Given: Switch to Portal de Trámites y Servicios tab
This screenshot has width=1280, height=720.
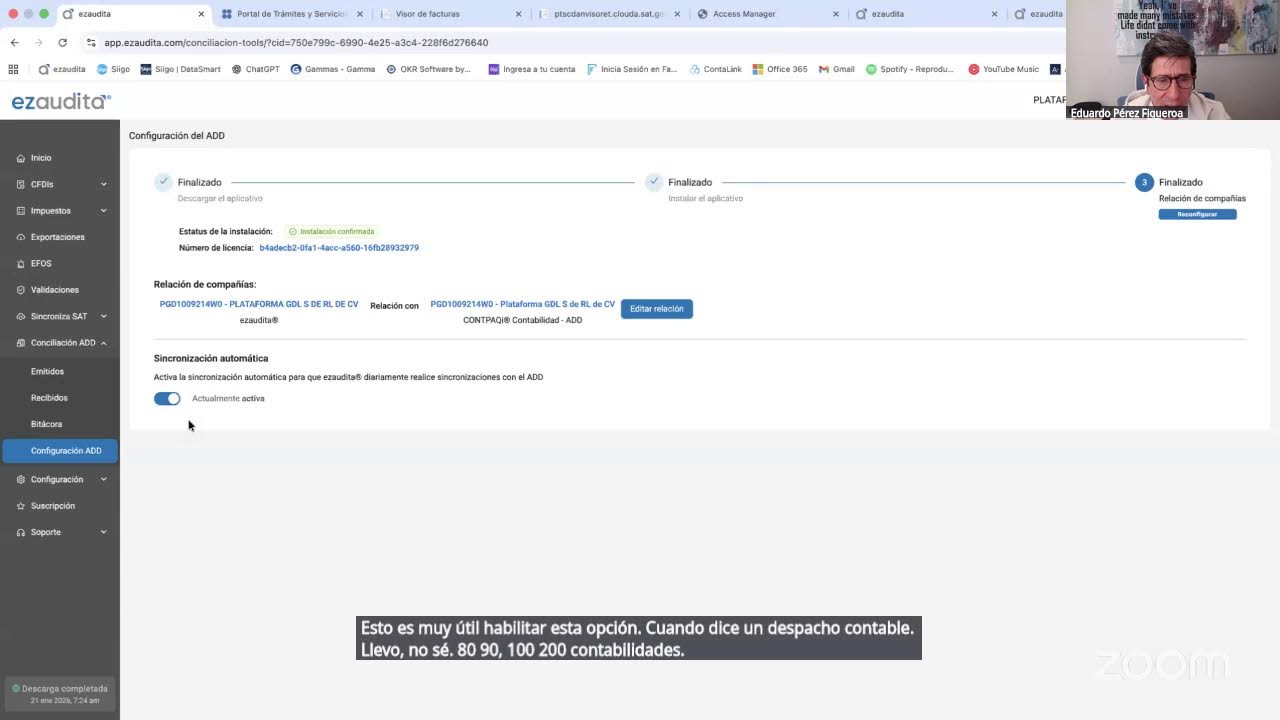Looking at the screenshot, I should coord(290,14).
